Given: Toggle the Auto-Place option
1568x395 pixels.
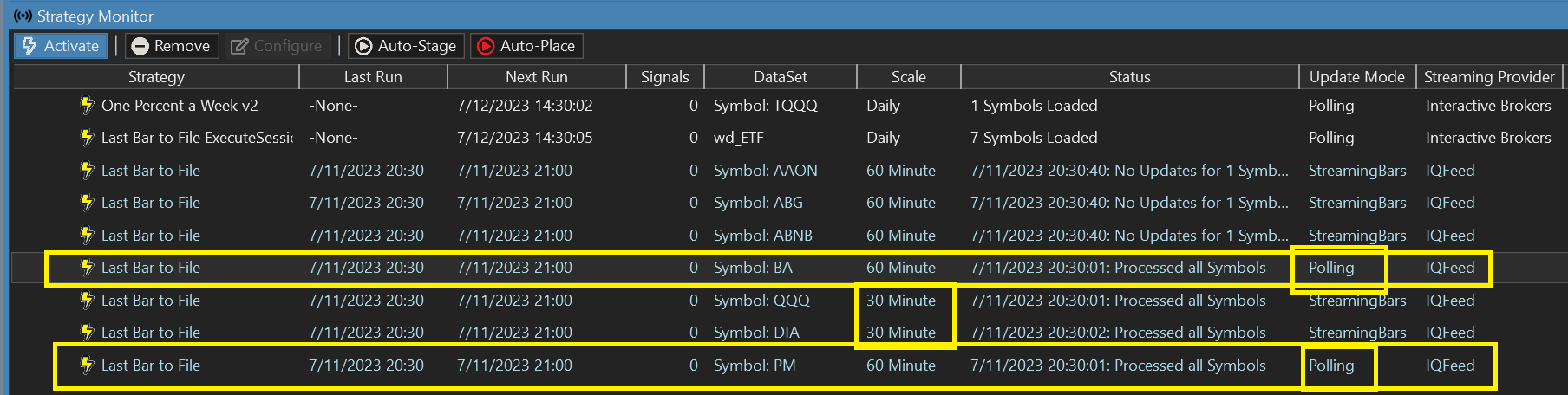Looking at the screenshot, I should 526,46.
